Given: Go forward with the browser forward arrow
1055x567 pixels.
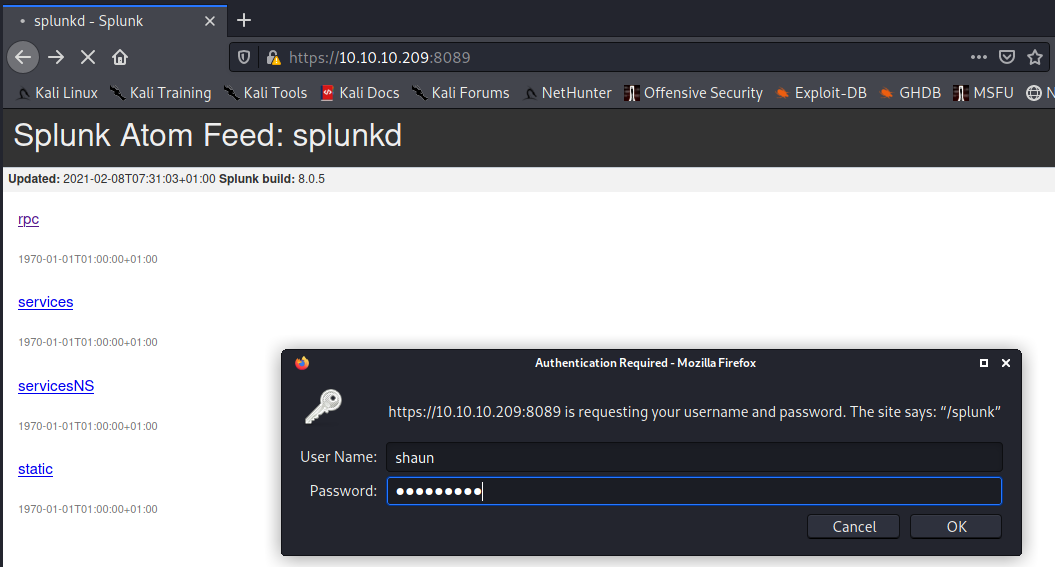Looking at the screenshot, I should click(56, 57).
